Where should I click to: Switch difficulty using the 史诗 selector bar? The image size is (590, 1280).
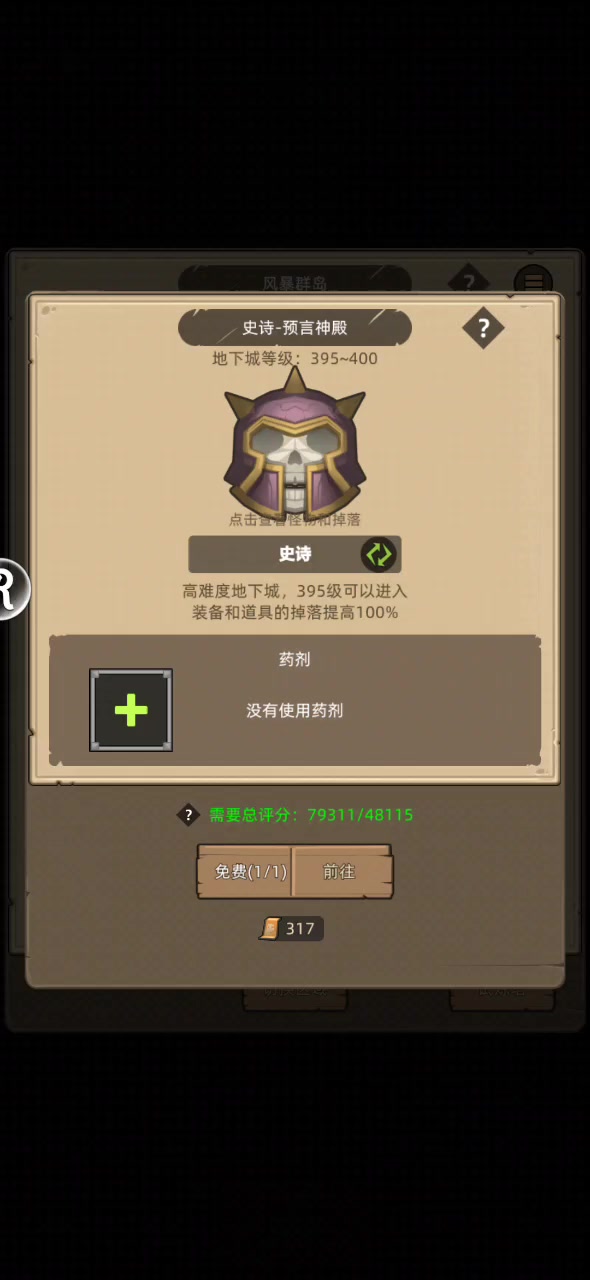pos(295,554)
